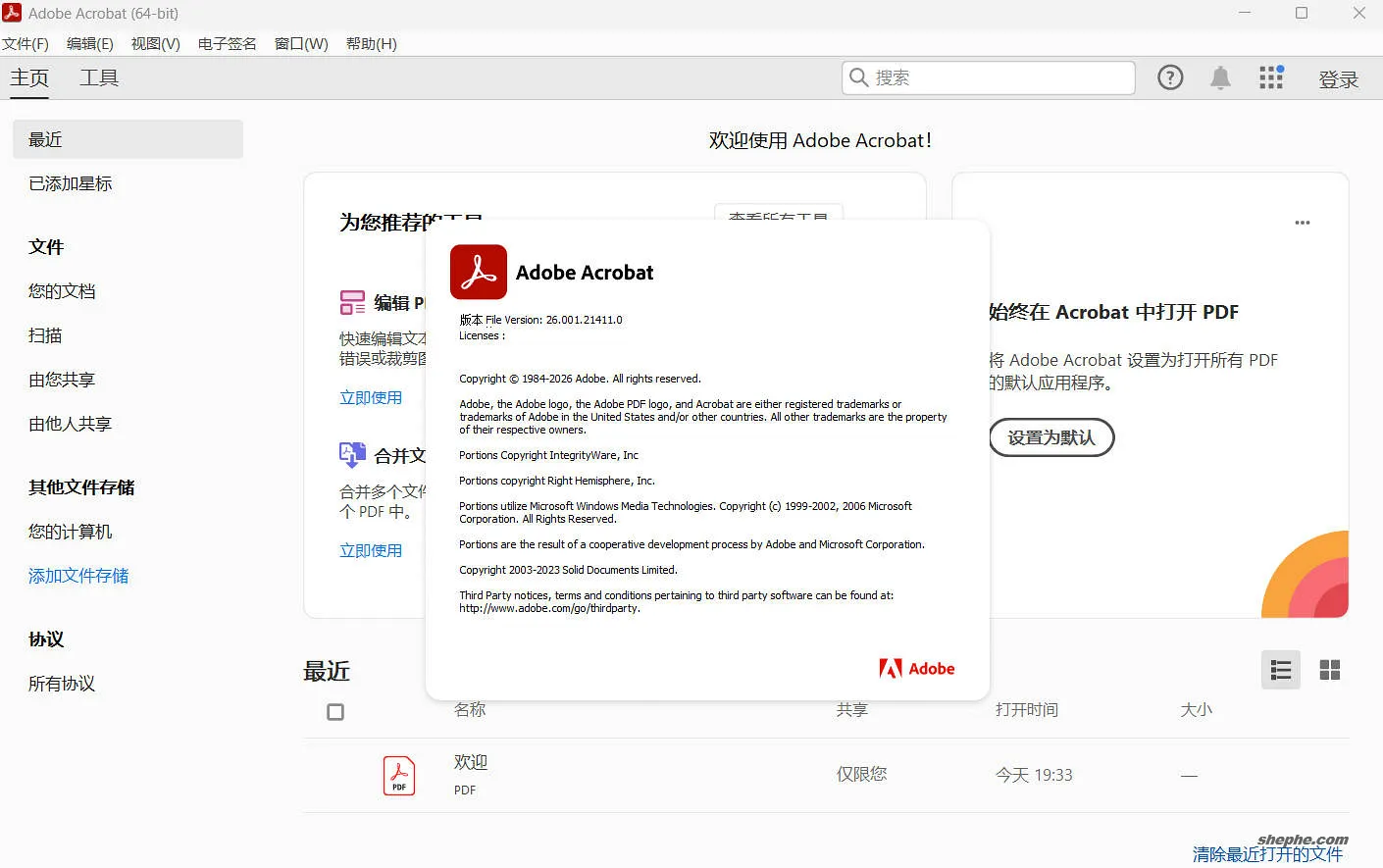Tick the select-all checkbox in recent list

pyautogui.click(x=335, y=712)
